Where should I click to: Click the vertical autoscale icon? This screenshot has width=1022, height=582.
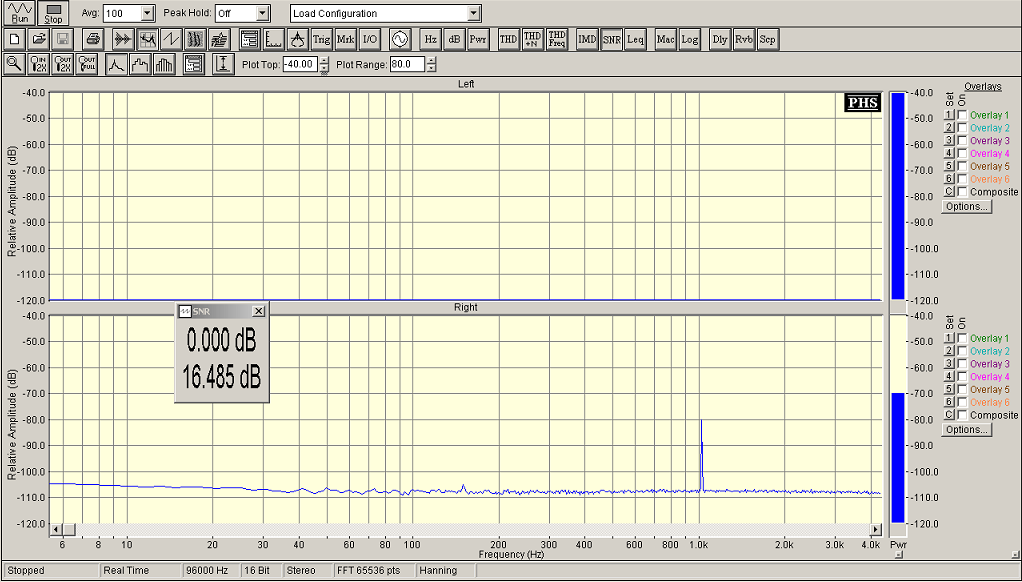(x=224, y=64)
